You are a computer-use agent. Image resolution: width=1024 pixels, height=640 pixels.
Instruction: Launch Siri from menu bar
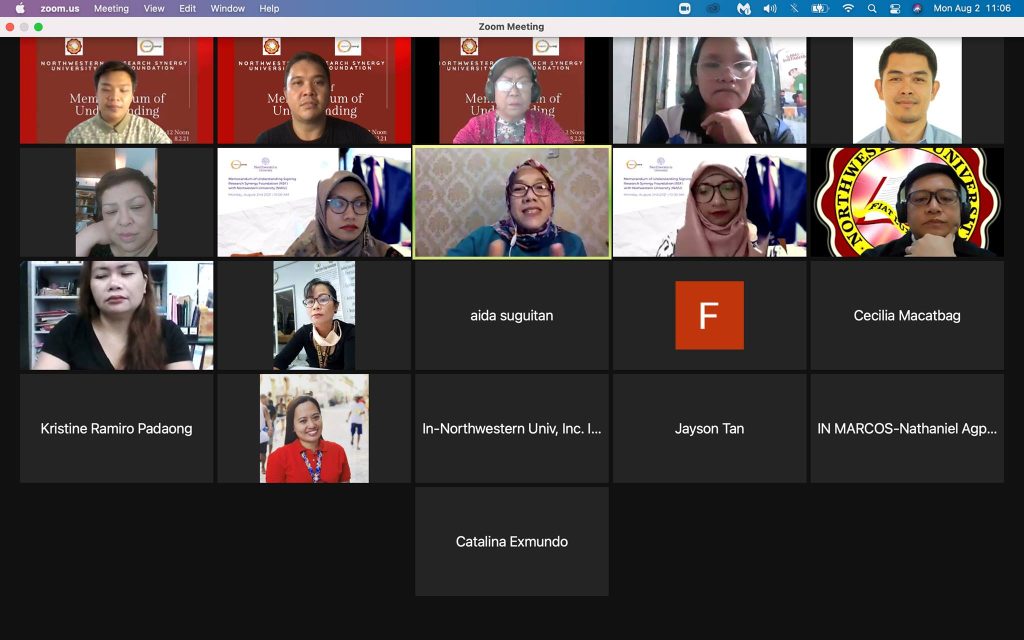(x=917, y=8)
